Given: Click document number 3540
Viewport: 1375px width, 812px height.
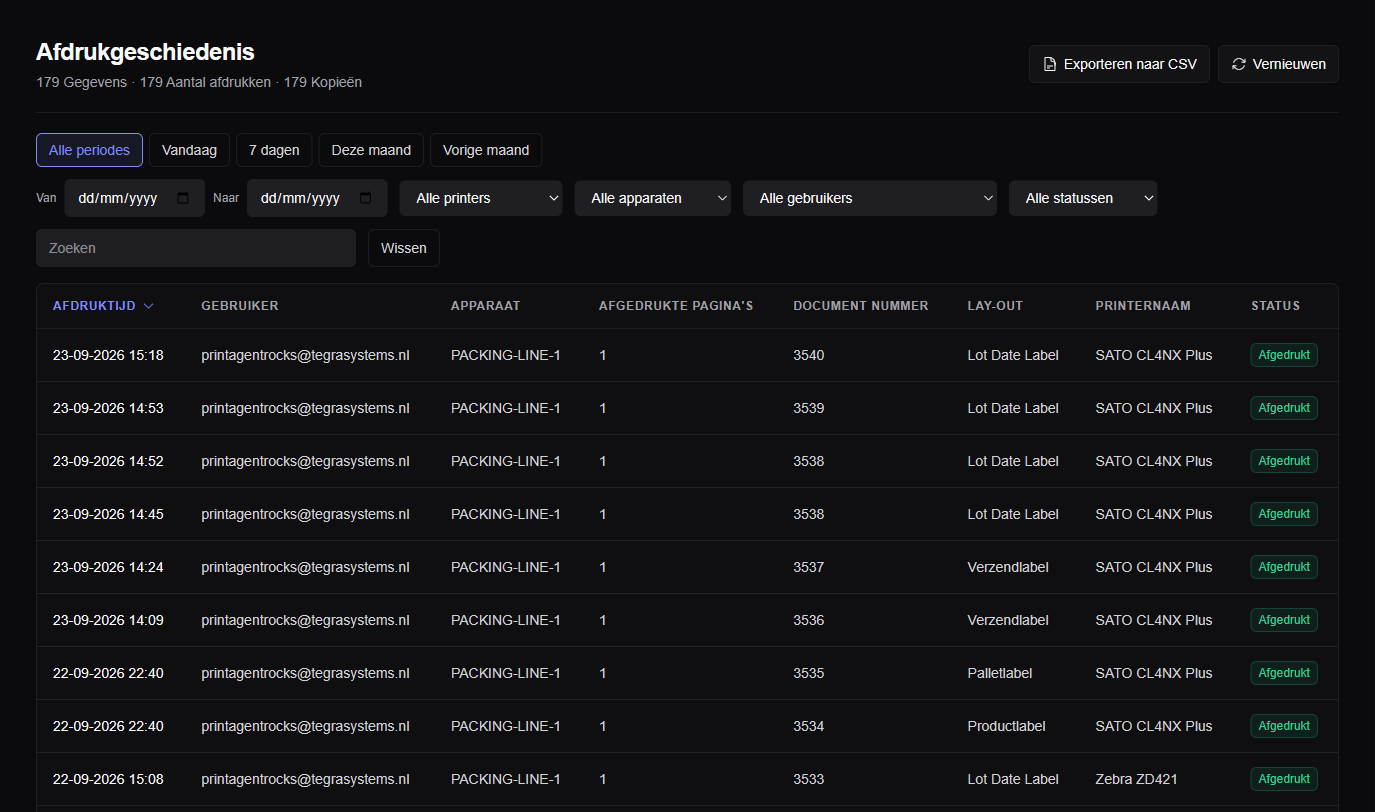Looking at the screenshot, I should (809, 355).
